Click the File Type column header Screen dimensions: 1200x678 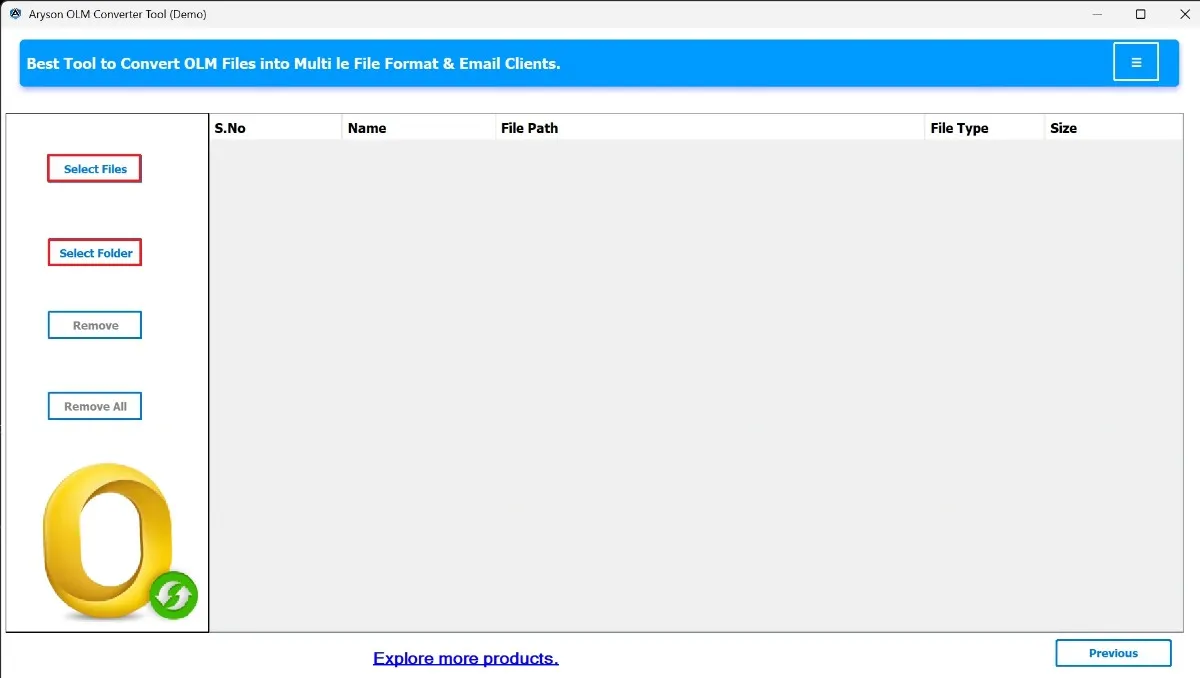point(958,127)
